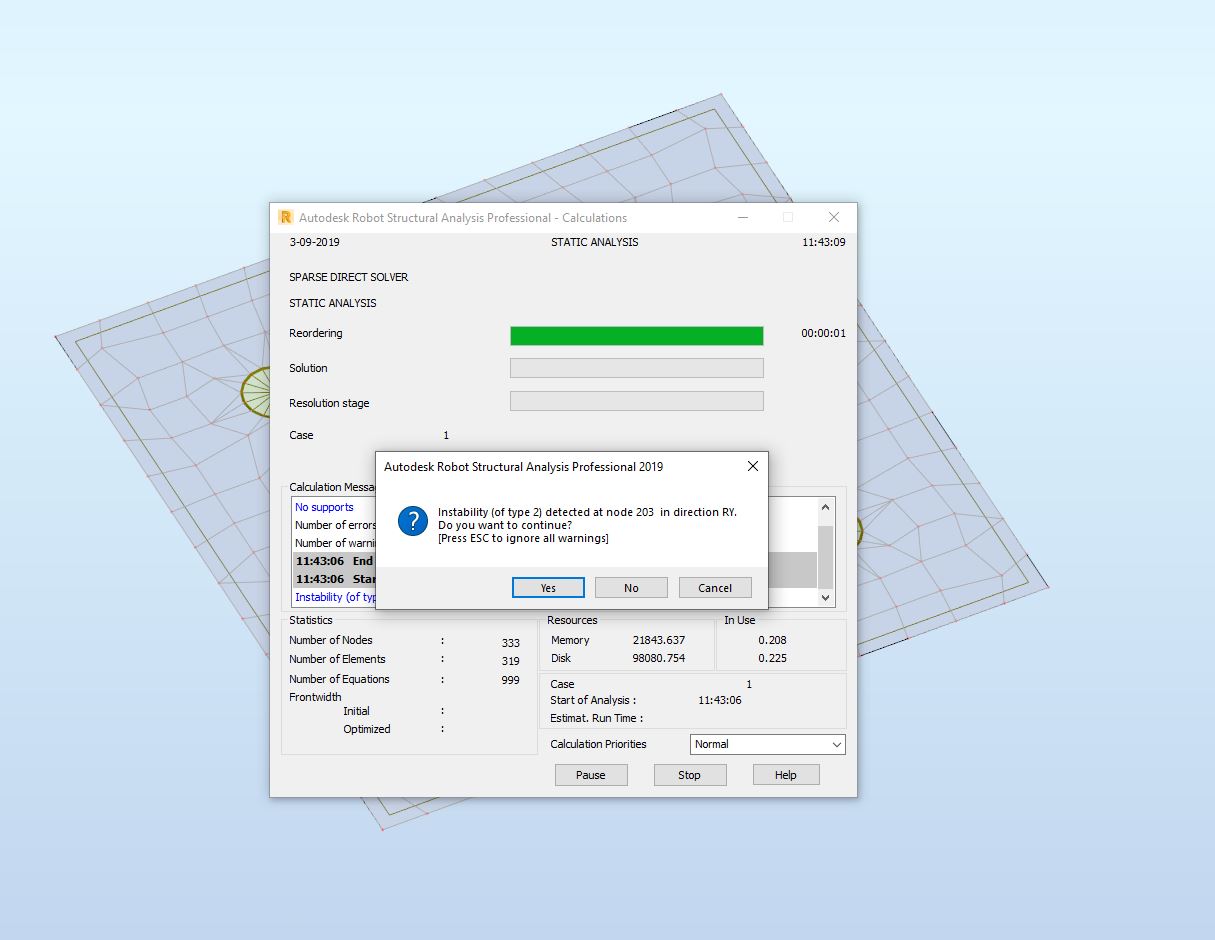The height and width of the screenshot is (940, 1215).
Task: Select the Instability warning entry in Calculation Messages
Action: coord(332,596)
